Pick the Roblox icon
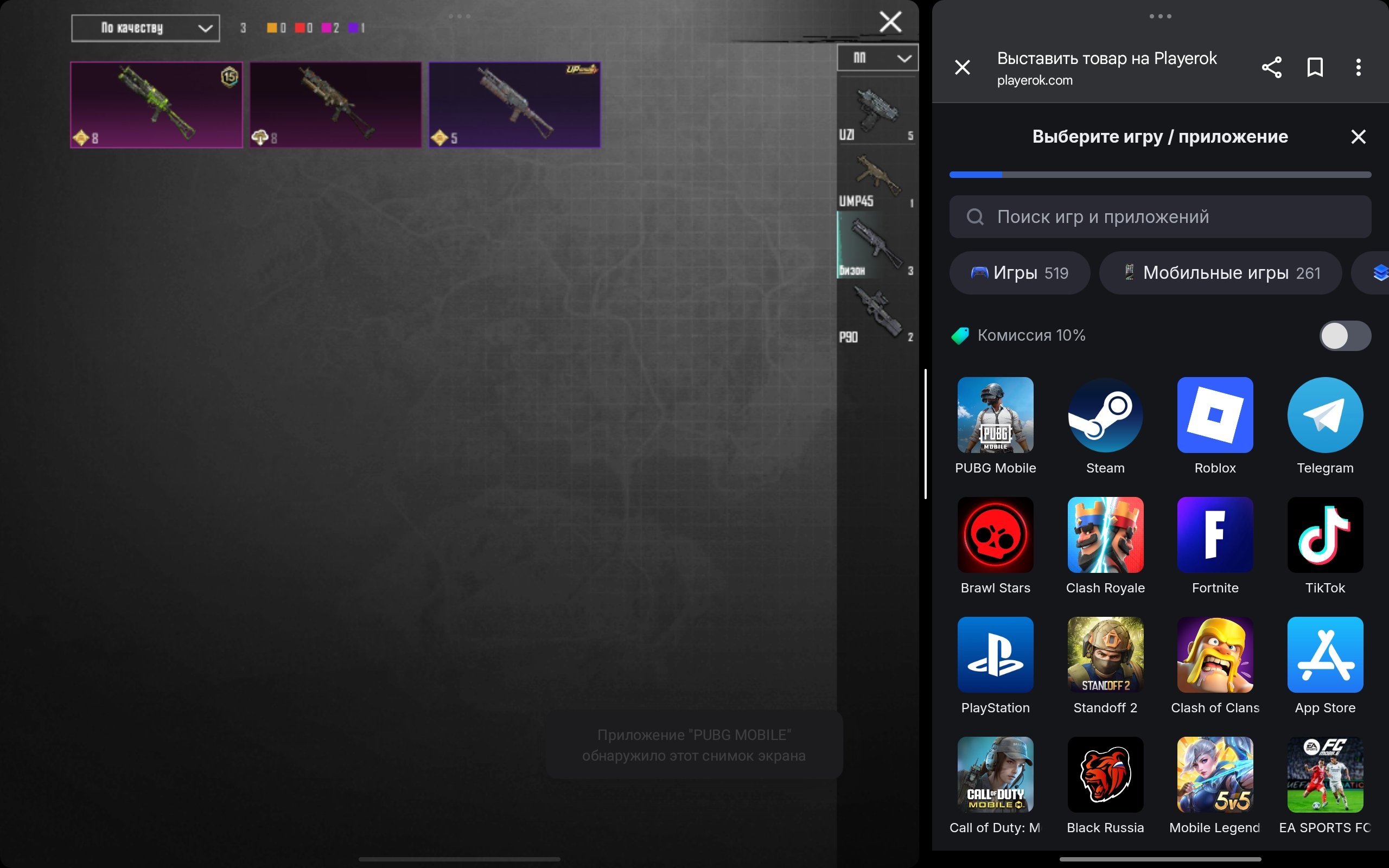The image size is (1389, 868). (1214, 415)
